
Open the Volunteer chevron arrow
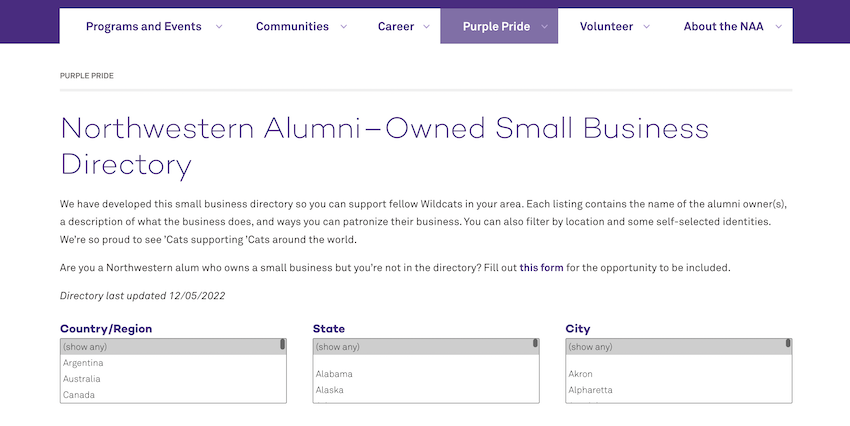(x=646, y=27)
